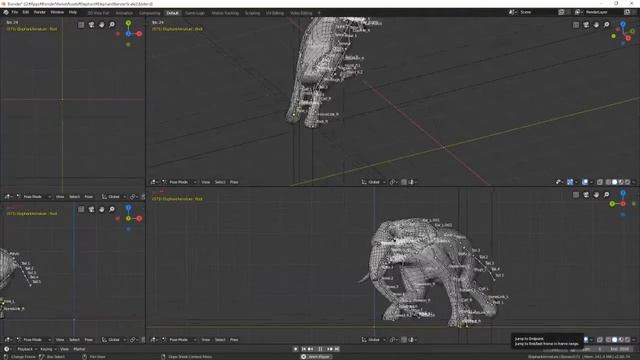
Task: Switch bottom-right viewport to material preview shading
Action: [x=621, y=340]
